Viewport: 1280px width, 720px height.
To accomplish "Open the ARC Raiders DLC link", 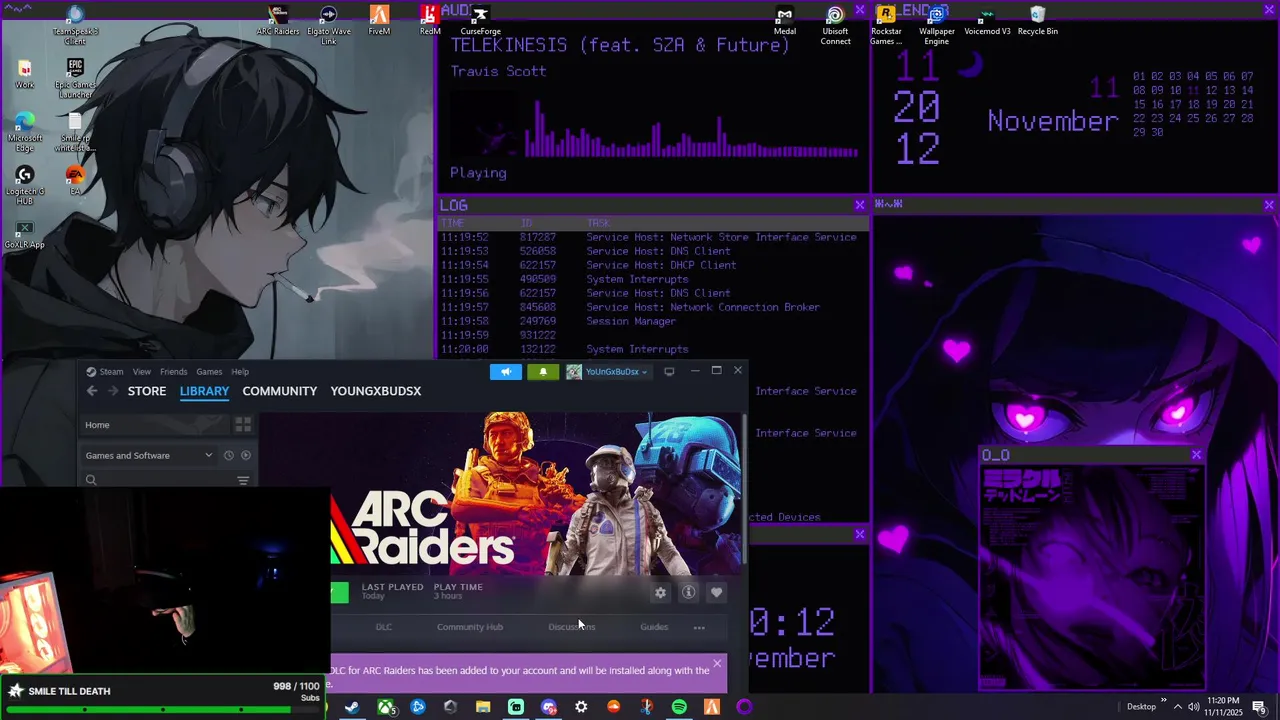I will click(383, 627).
